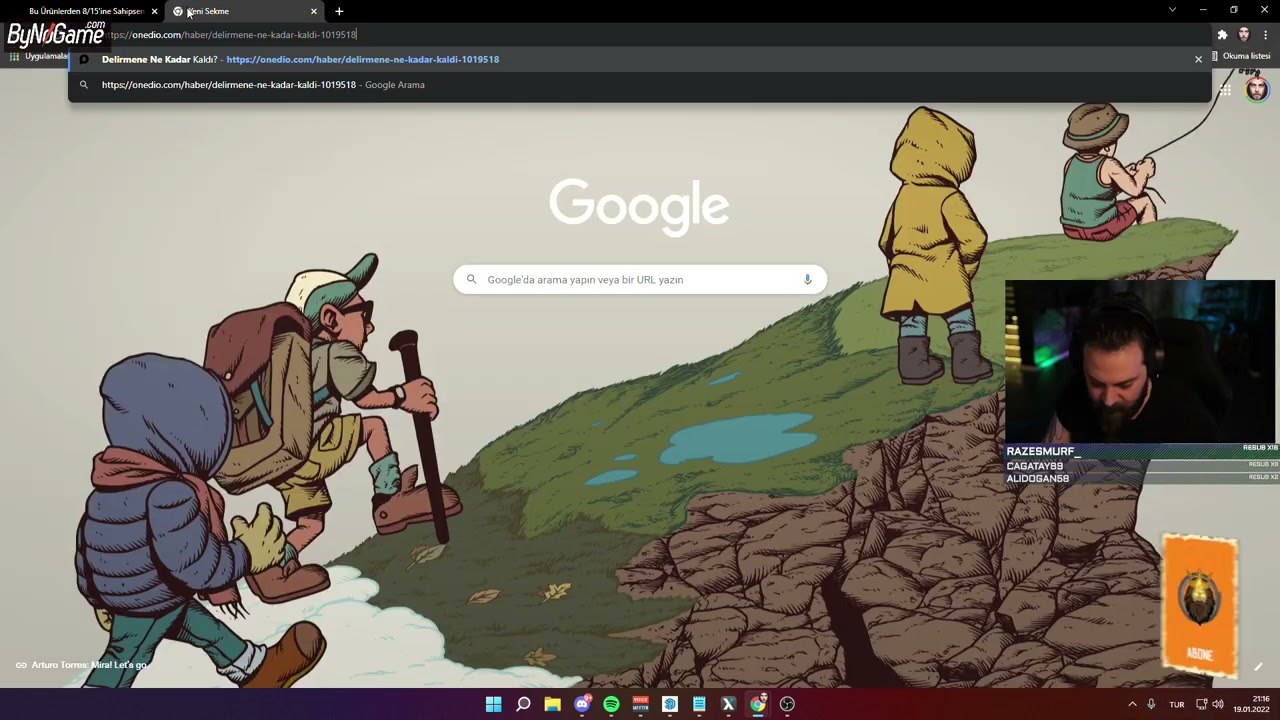Open Voicemeeter from the taskbar
This screenshot has width=1280, height=720.
pos(641,704)
